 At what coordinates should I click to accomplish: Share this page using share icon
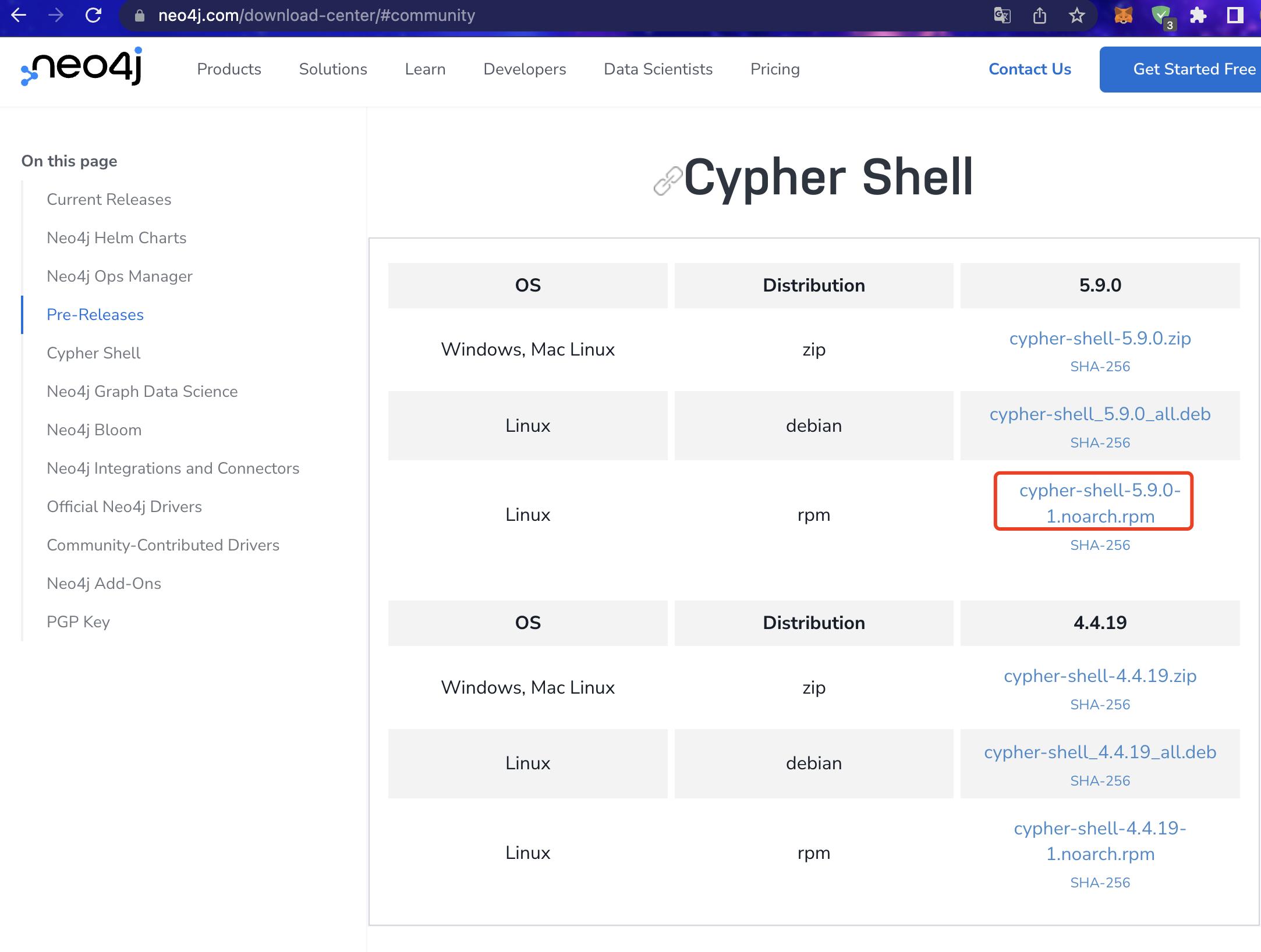pos(1040,16)
